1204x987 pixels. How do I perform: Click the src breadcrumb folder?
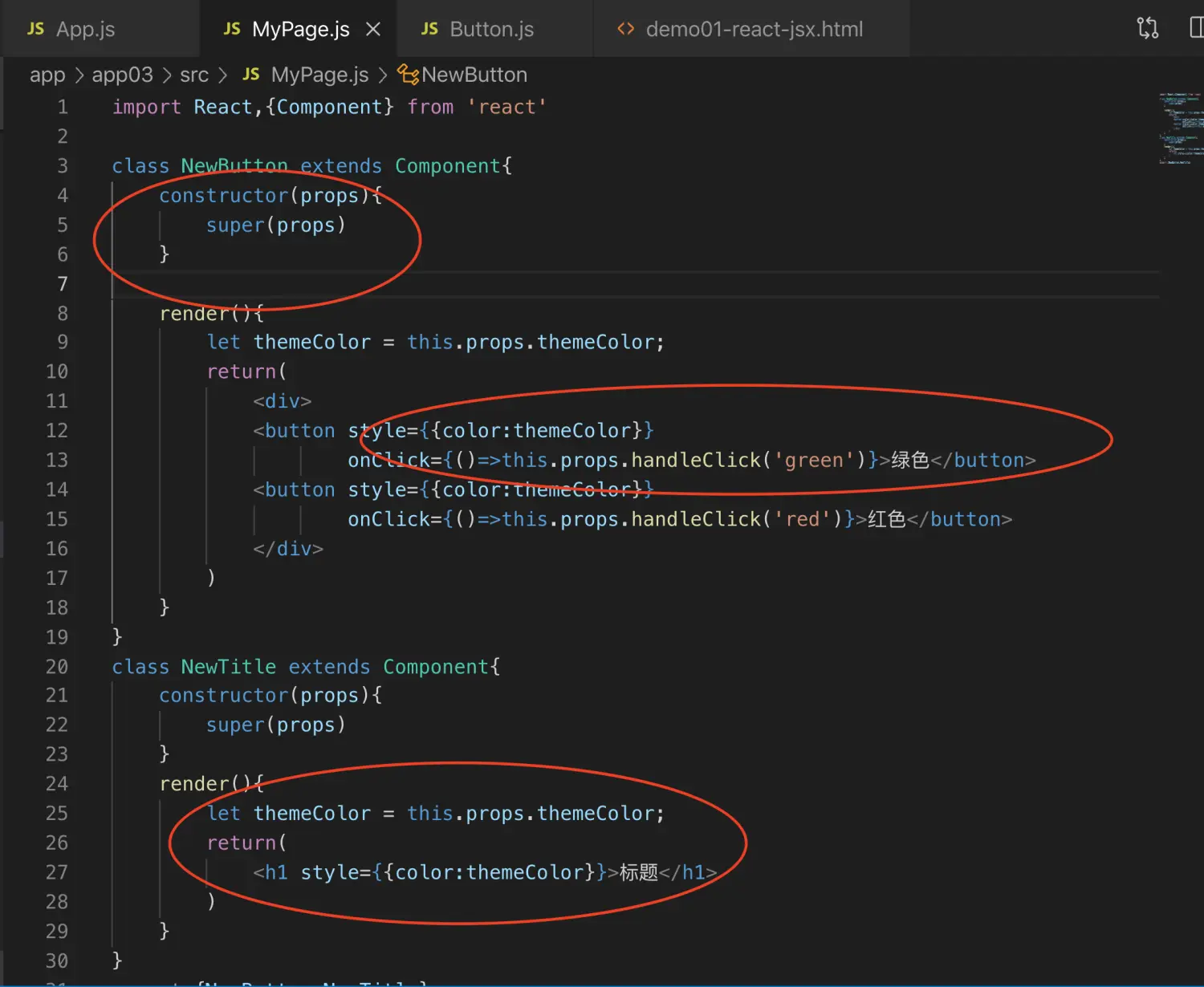(x=194, y=75)
